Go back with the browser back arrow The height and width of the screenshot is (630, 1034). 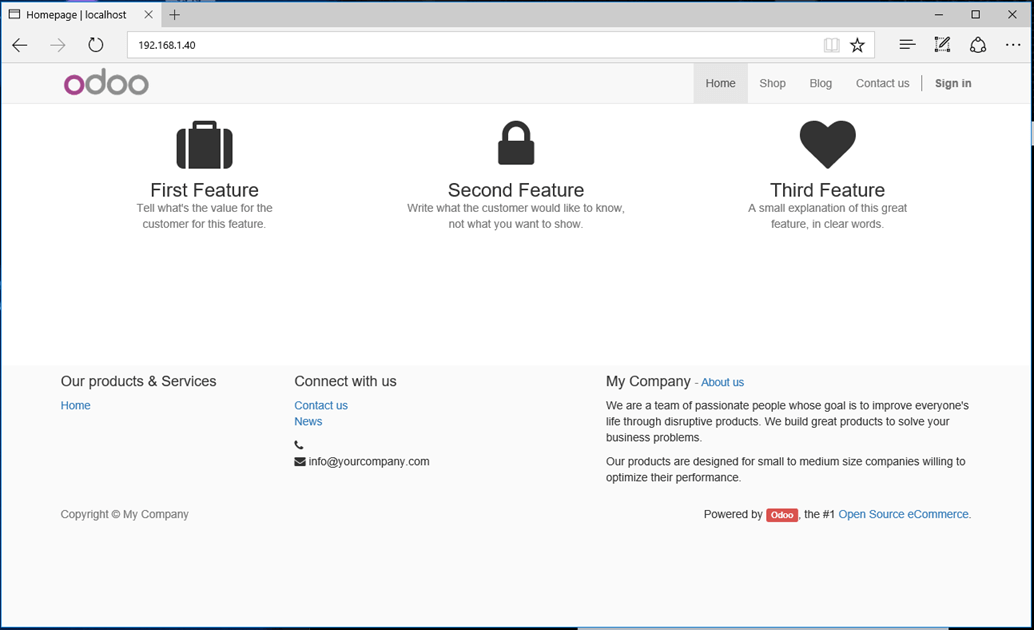coord(20,45)
